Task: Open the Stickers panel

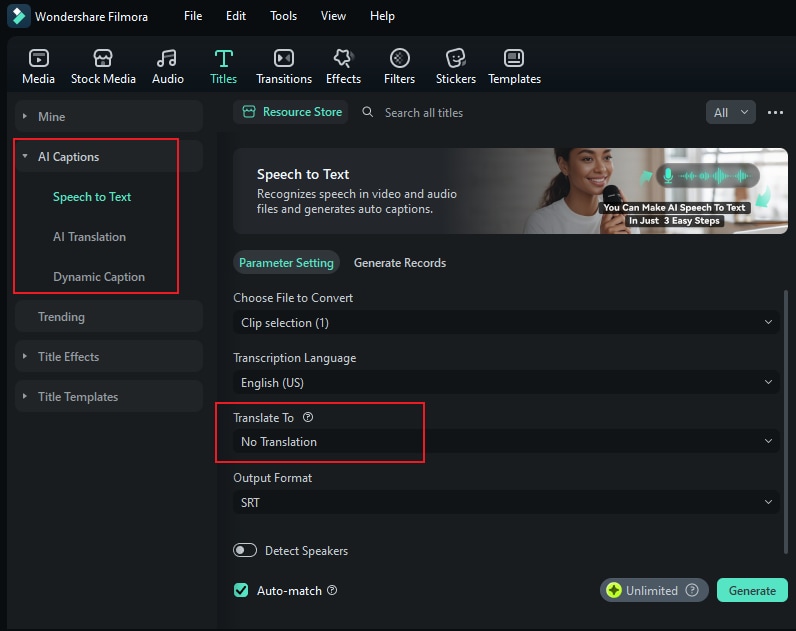Action: [456, 67]
